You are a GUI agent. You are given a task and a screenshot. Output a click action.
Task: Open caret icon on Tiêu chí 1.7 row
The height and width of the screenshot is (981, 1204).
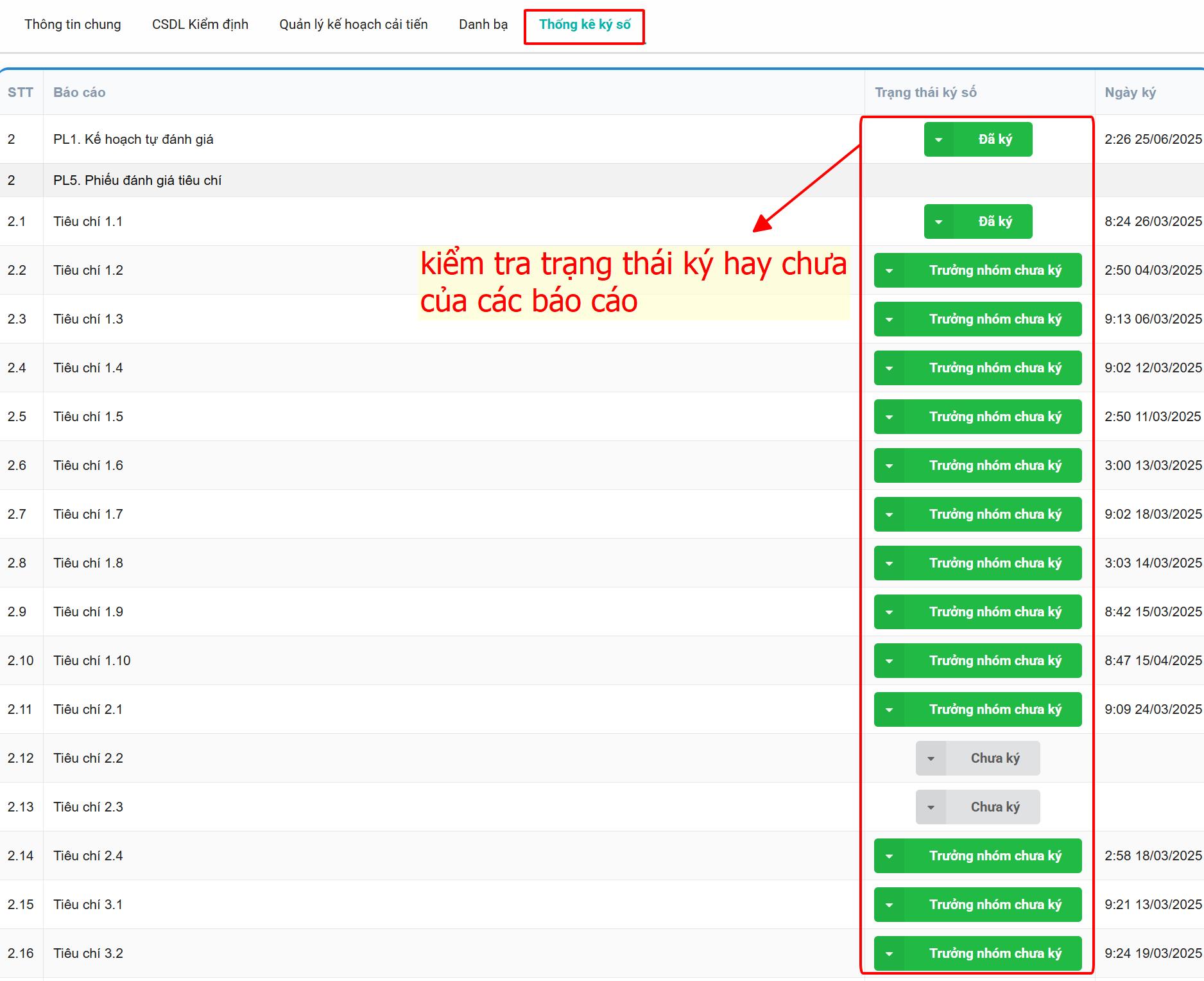coord(889,514)
